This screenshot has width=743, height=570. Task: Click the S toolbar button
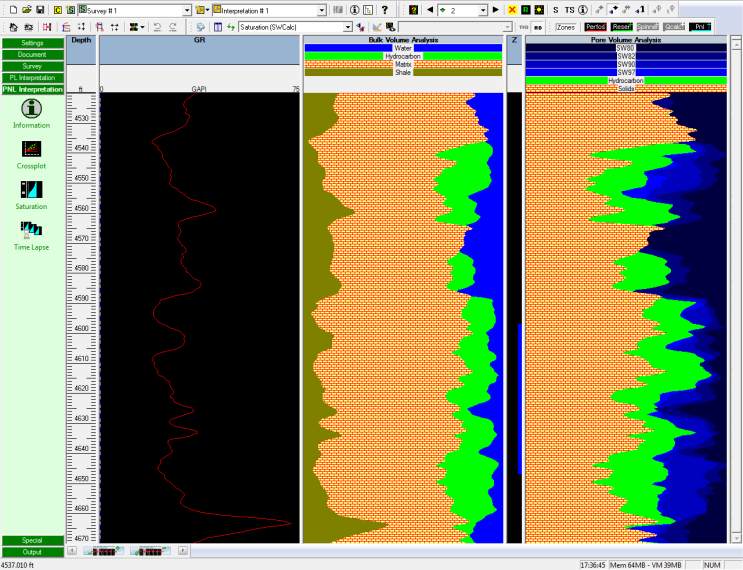556,10
